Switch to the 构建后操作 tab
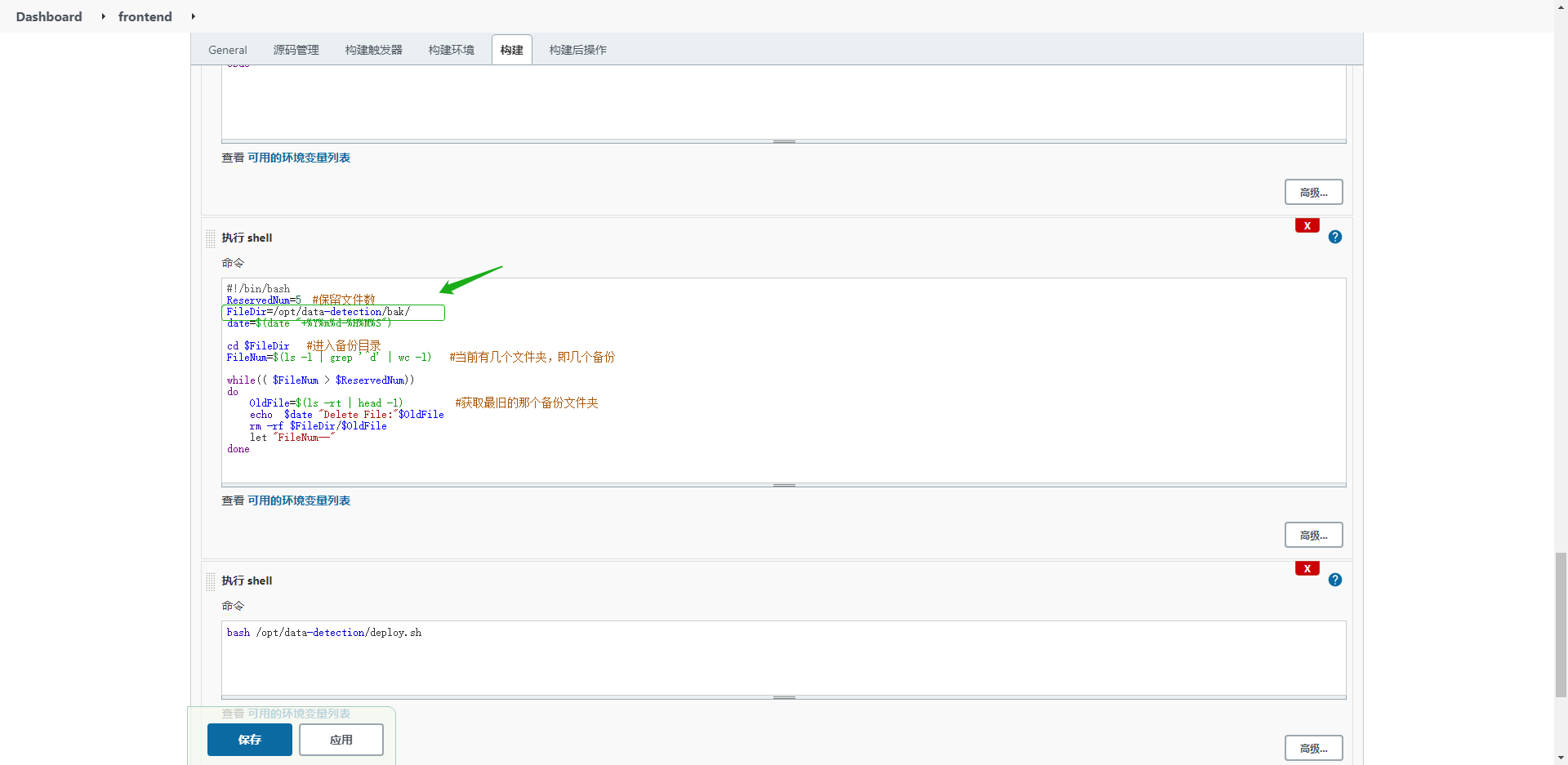1568x765 pixels. click(578, 50)
